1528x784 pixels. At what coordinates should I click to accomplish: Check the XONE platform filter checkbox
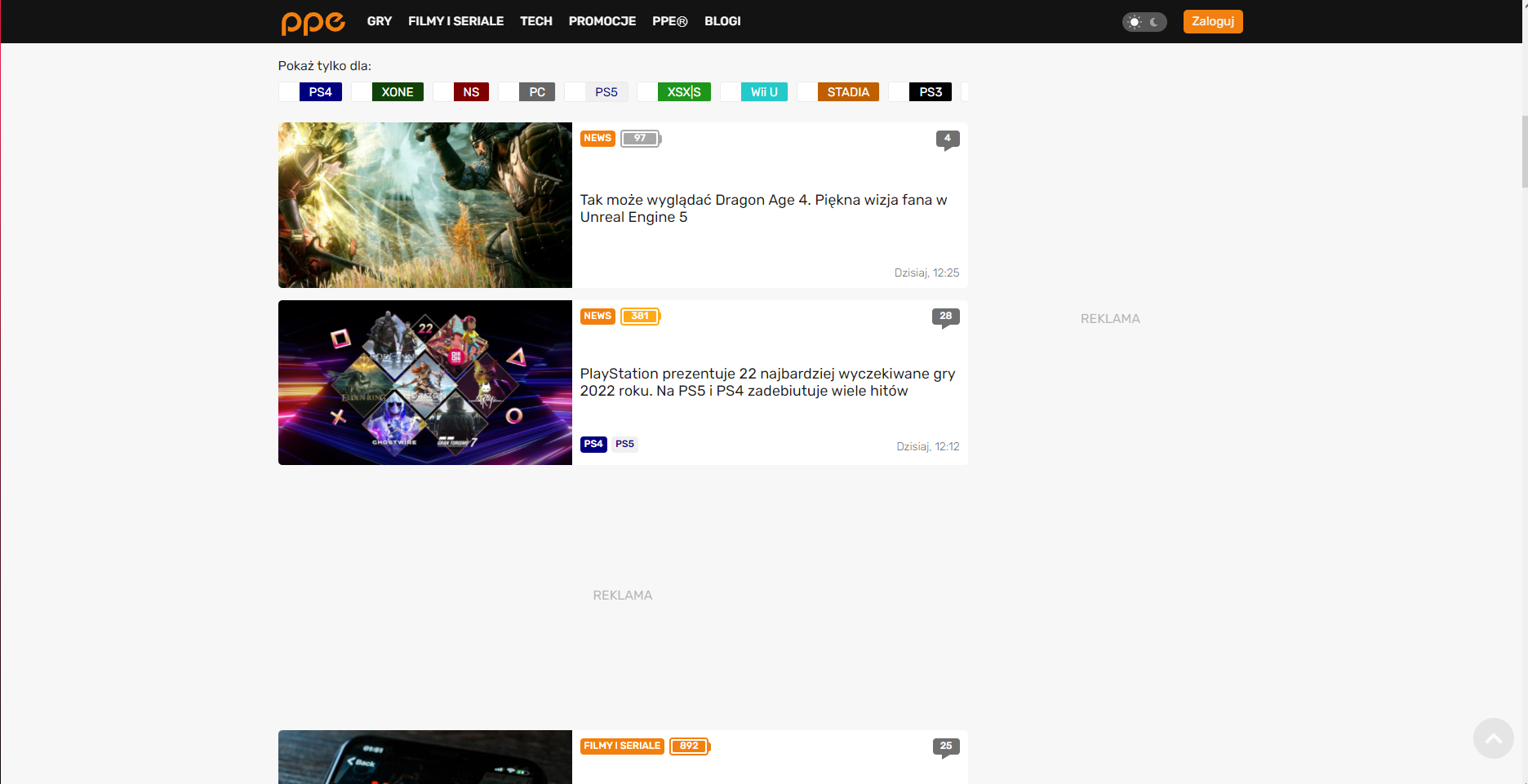pos(361,92)
